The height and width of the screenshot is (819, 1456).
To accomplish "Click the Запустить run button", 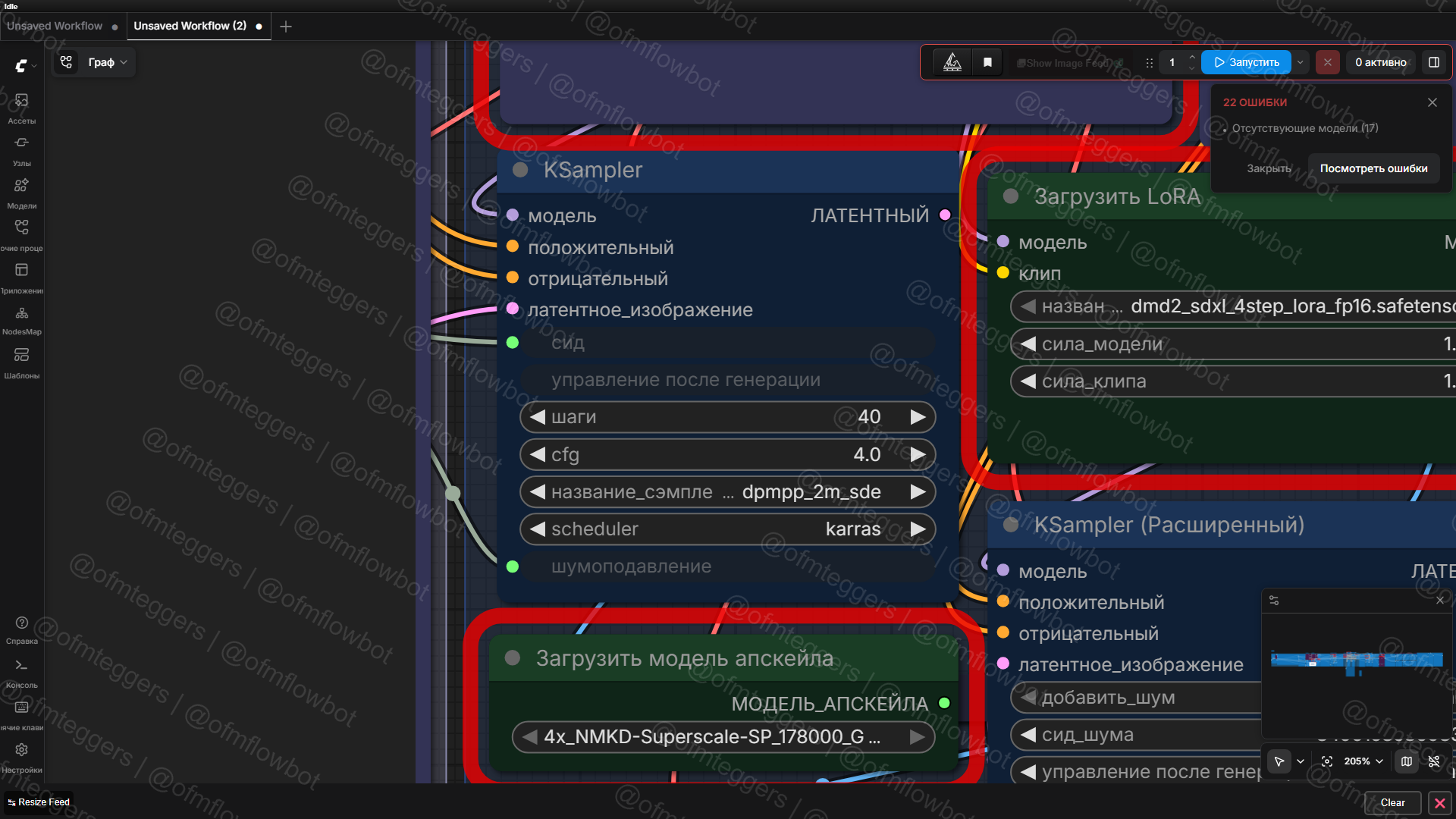I will coord(1246,62).
